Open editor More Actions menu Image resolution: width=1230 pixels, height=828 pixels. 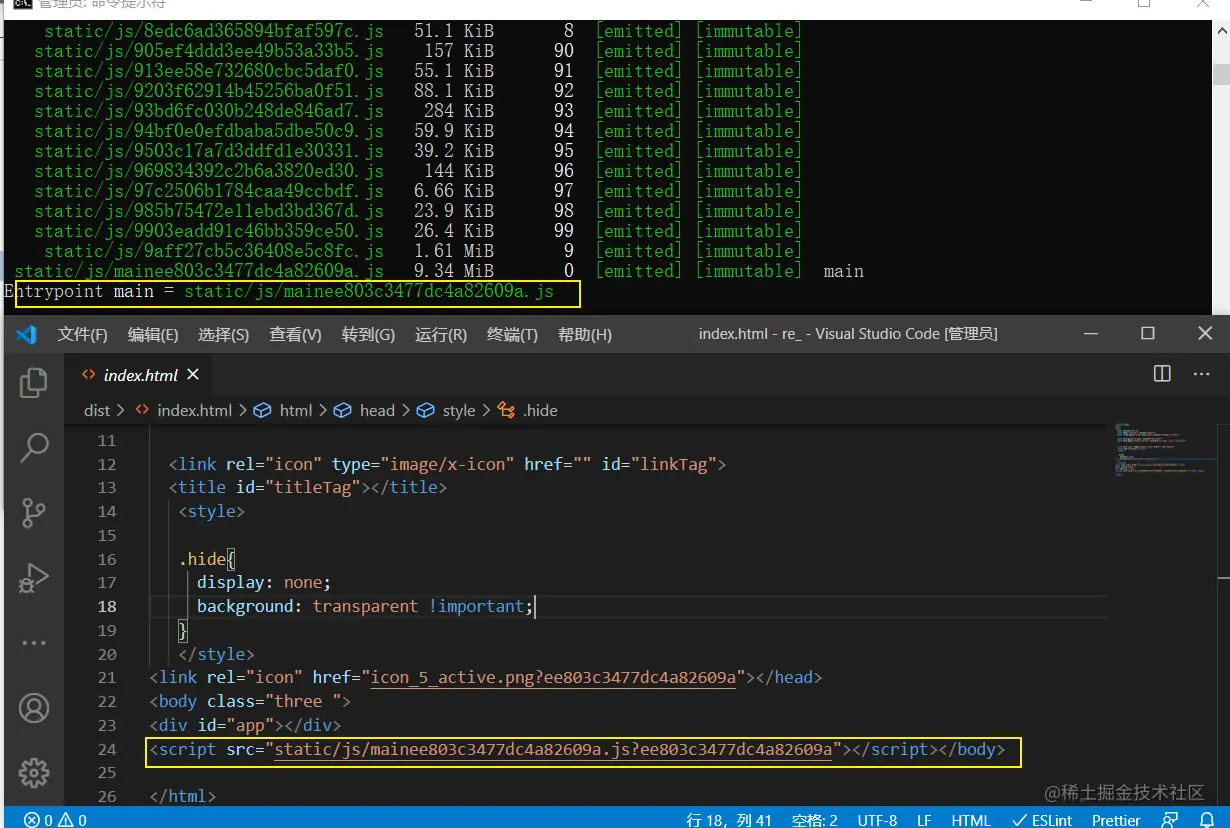1201,373
